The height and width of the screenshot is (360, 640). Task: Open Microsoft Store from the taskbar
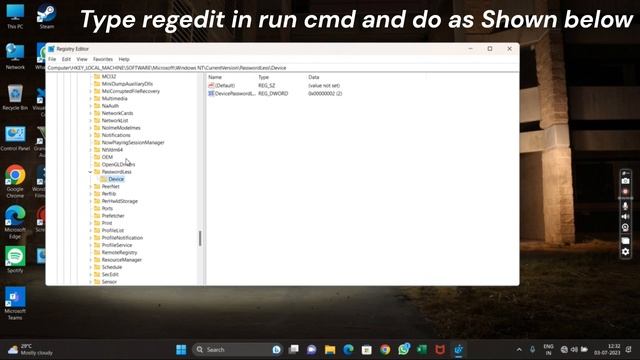(367, 349)
